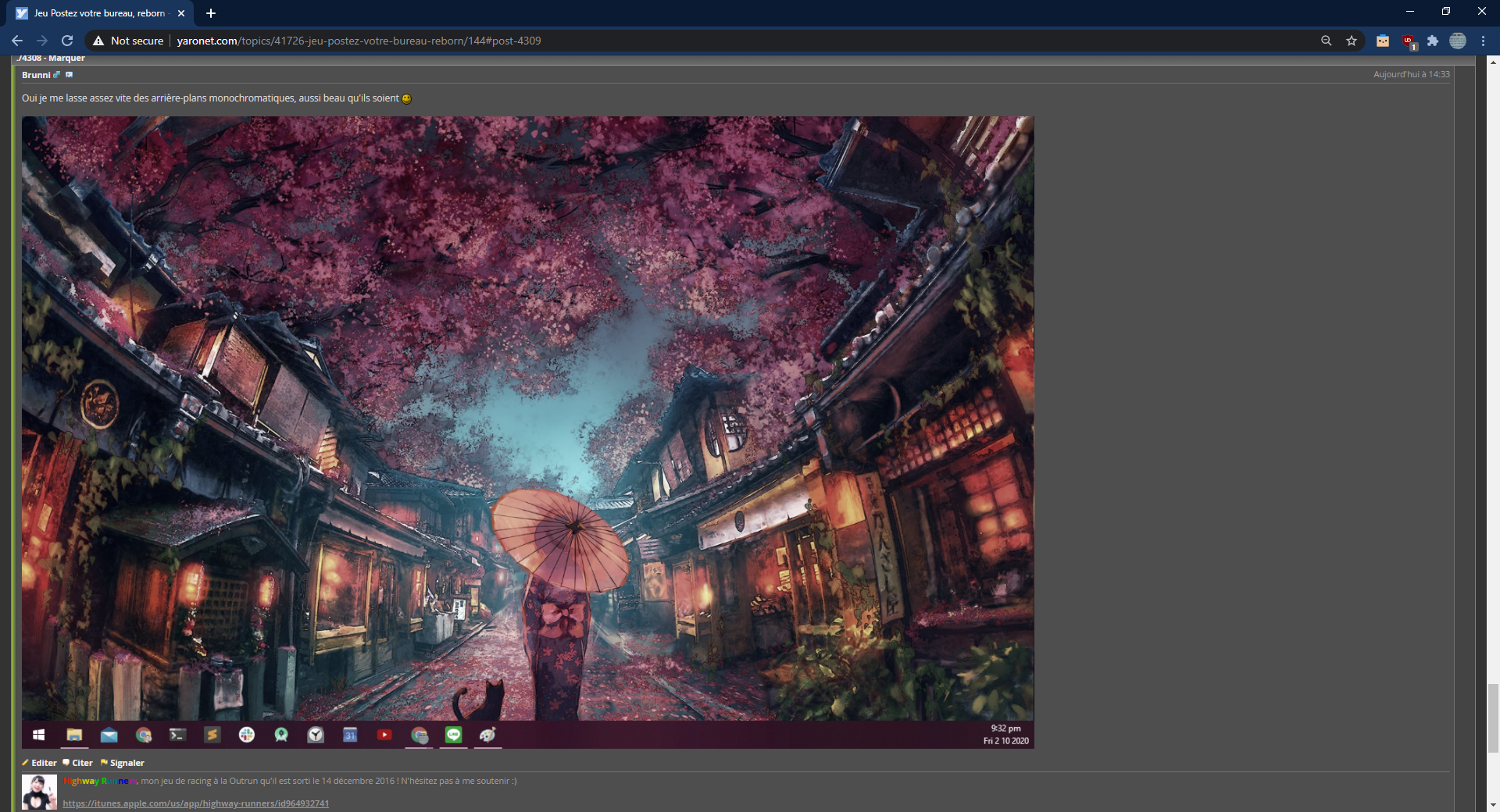Image resolution: width=1500 pixels, height=812 pixels.
Task: Open the uBlock Origin extension
Action: tap(1408, 41)
